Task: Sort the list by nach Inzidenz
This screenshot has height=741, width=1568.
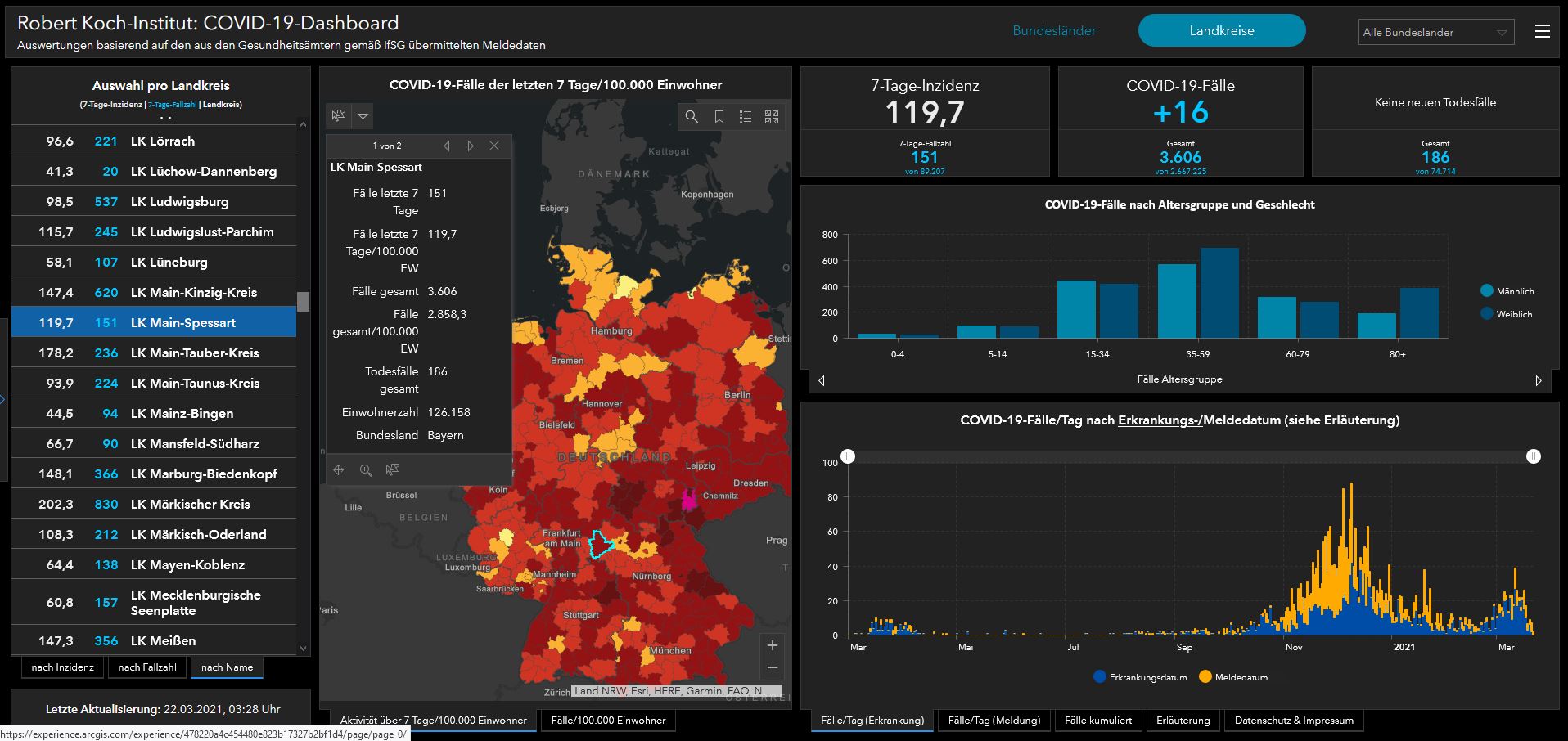Action: point(63,667)
